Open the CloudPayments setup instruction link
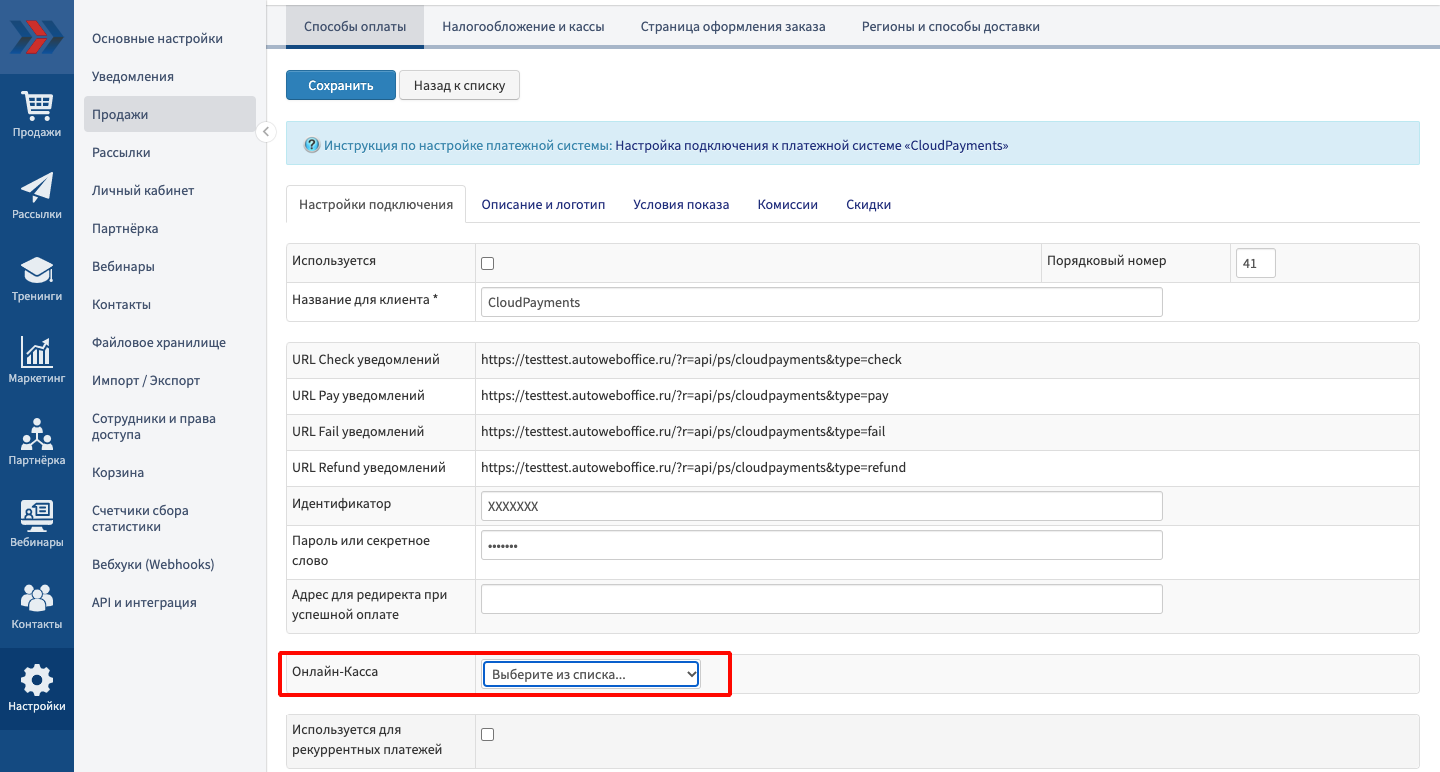The image size is (1440, 772). 811,145
